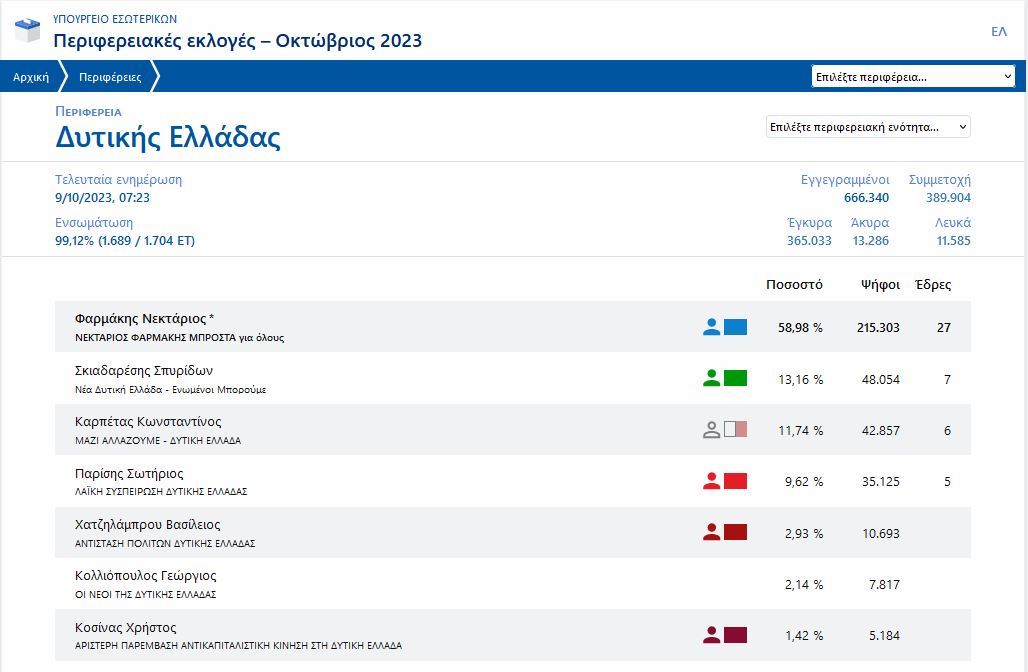Click the ballot box logo icon
This screenshot has width=1028, height=672.
coord(28,30)
